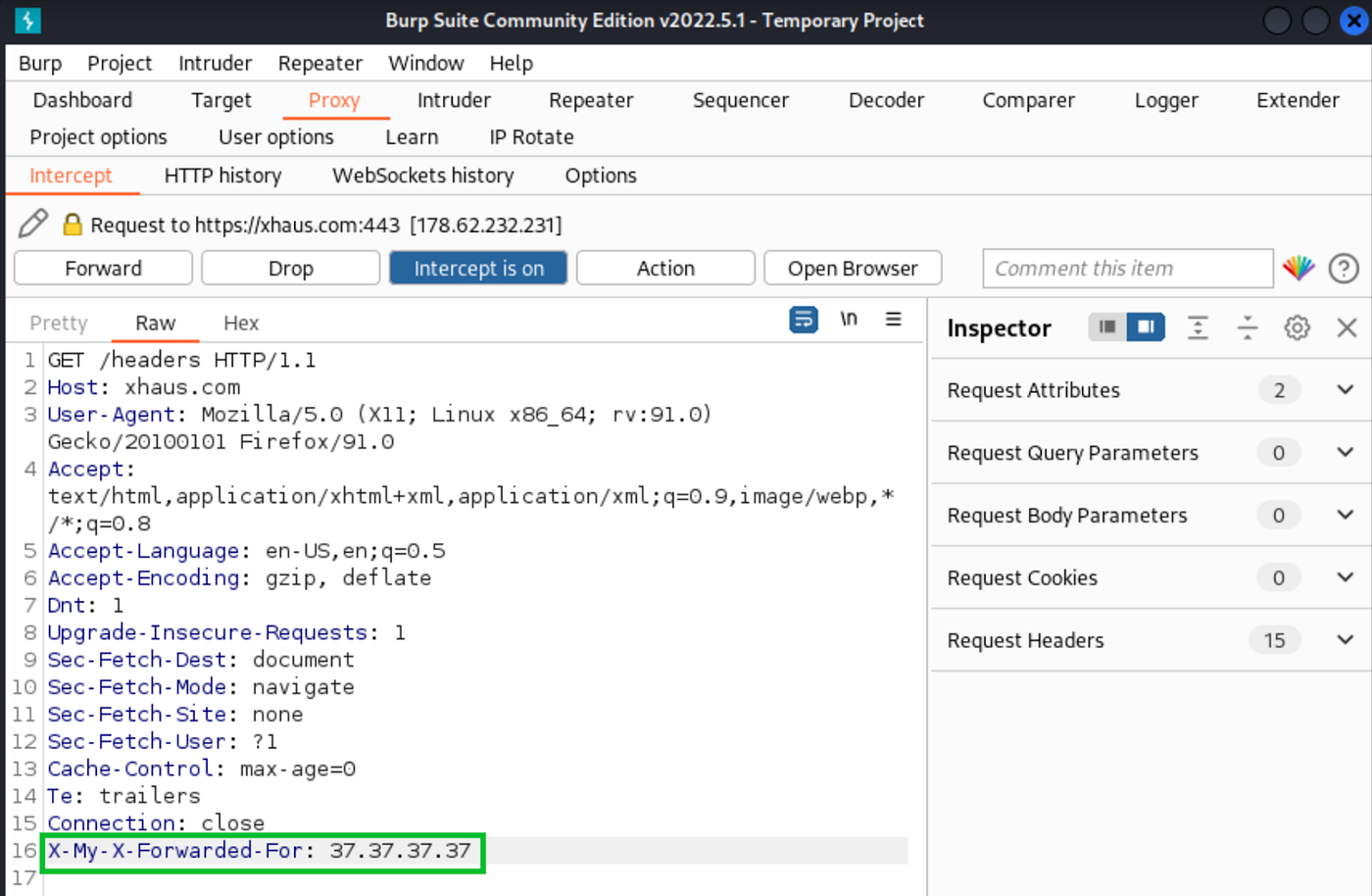Click the Te: trailers header line

[x=123, y=796]
